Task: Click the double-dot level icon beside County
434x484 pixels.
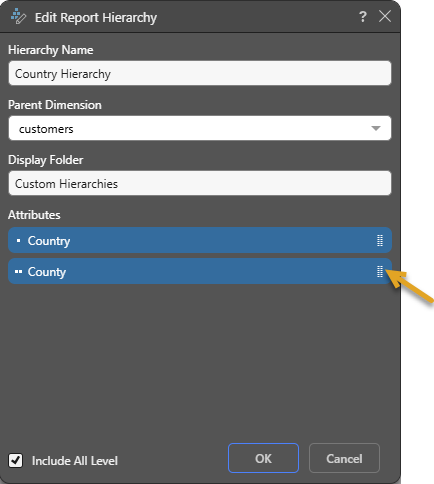Action: click(x=18, y=272)
